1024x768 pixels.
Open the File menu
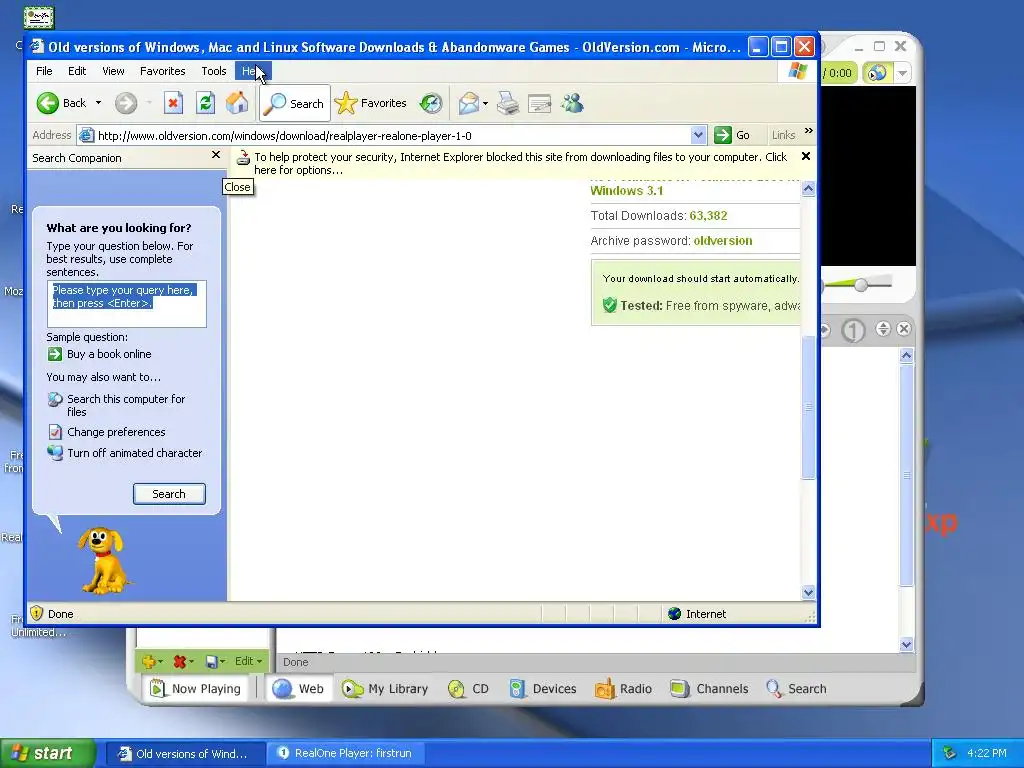coord(44,71)
